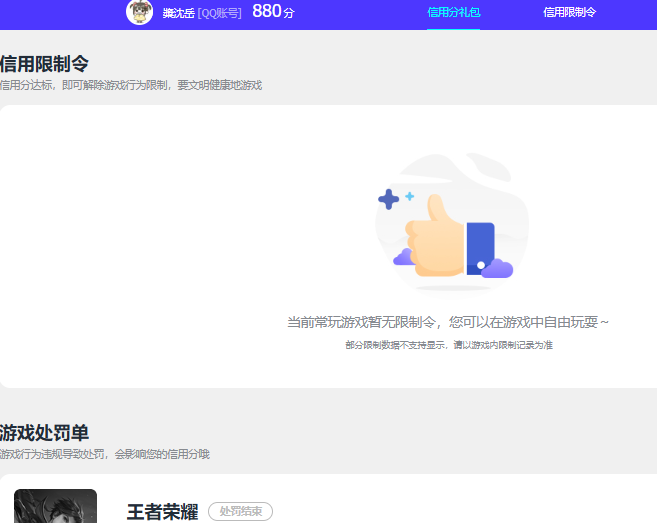
Task: Click the 部分限制数据不支持显示 note
Action: 449,345
